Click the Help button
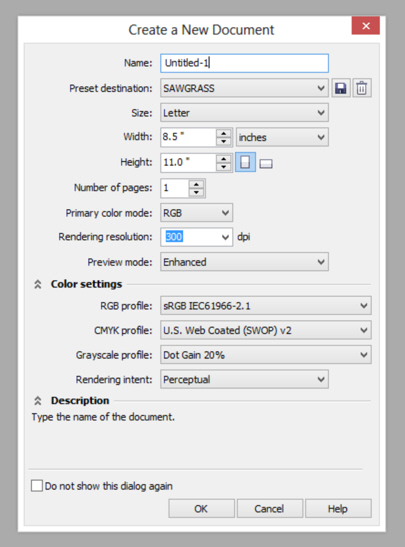Screen dimensions: 405x547 338,509
